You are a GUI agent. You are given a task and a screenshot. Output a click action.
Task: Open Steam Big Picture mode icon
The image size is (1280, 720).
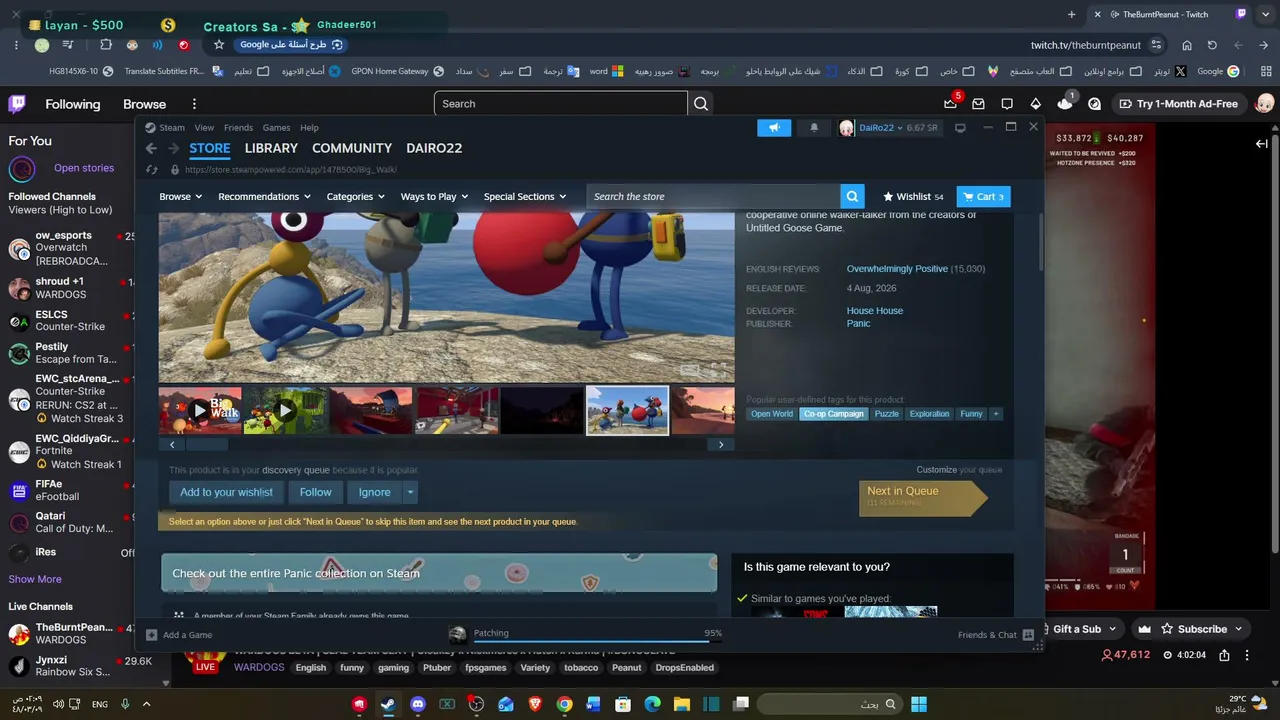tap(961, 128)
